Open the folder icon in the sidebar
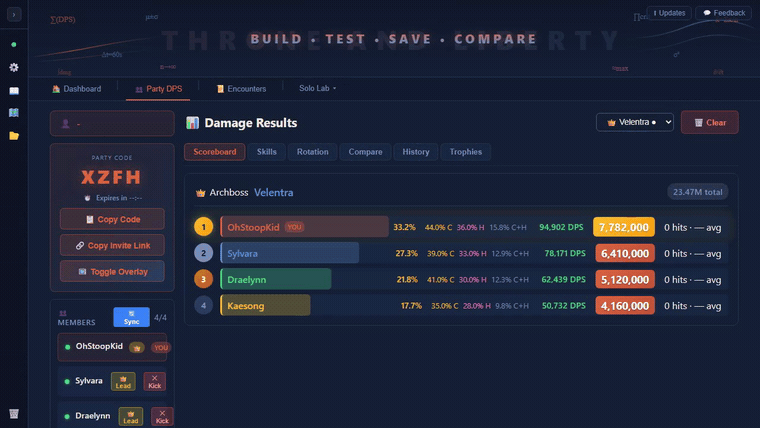Screen dimensions: 760x428 point(14,136)
